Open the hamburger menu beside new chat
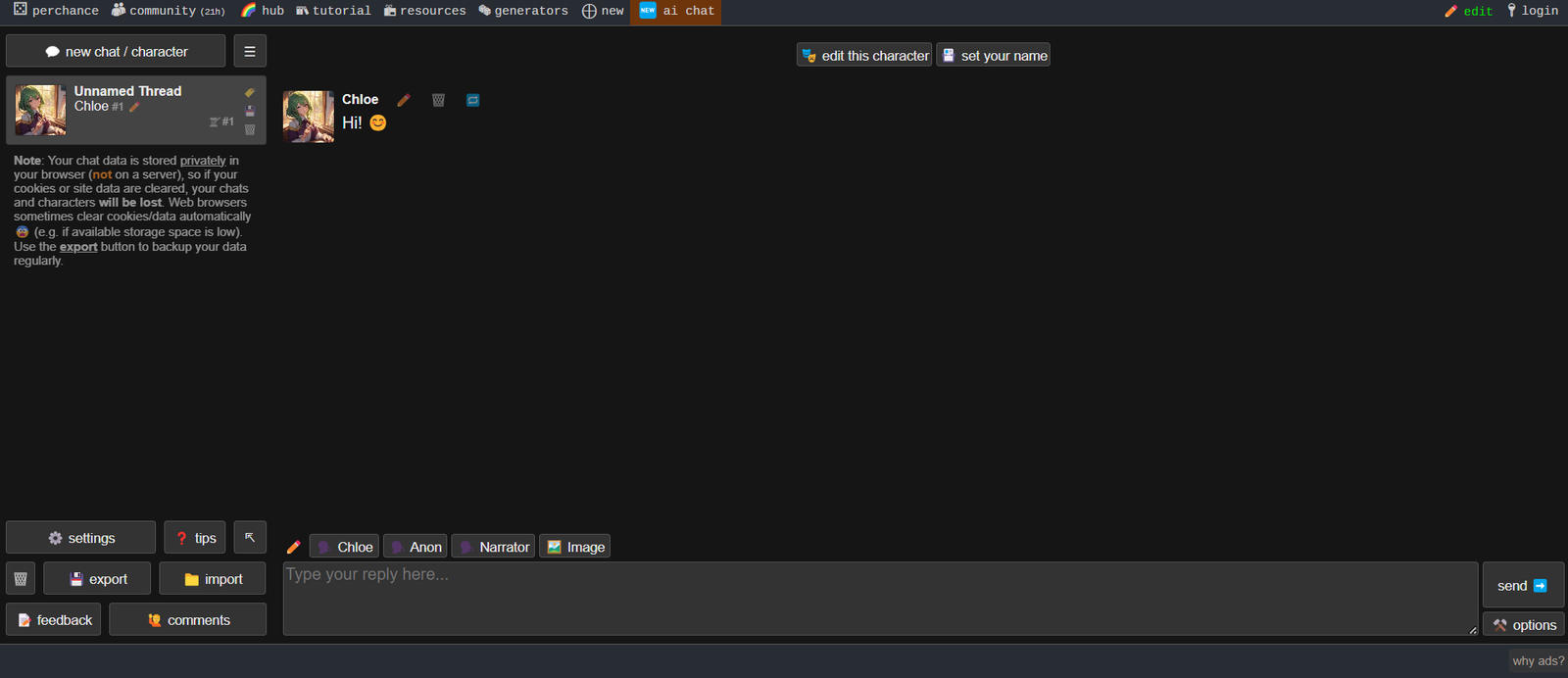This screenshot has height=678, width=1568. click(x=250, y=51)
